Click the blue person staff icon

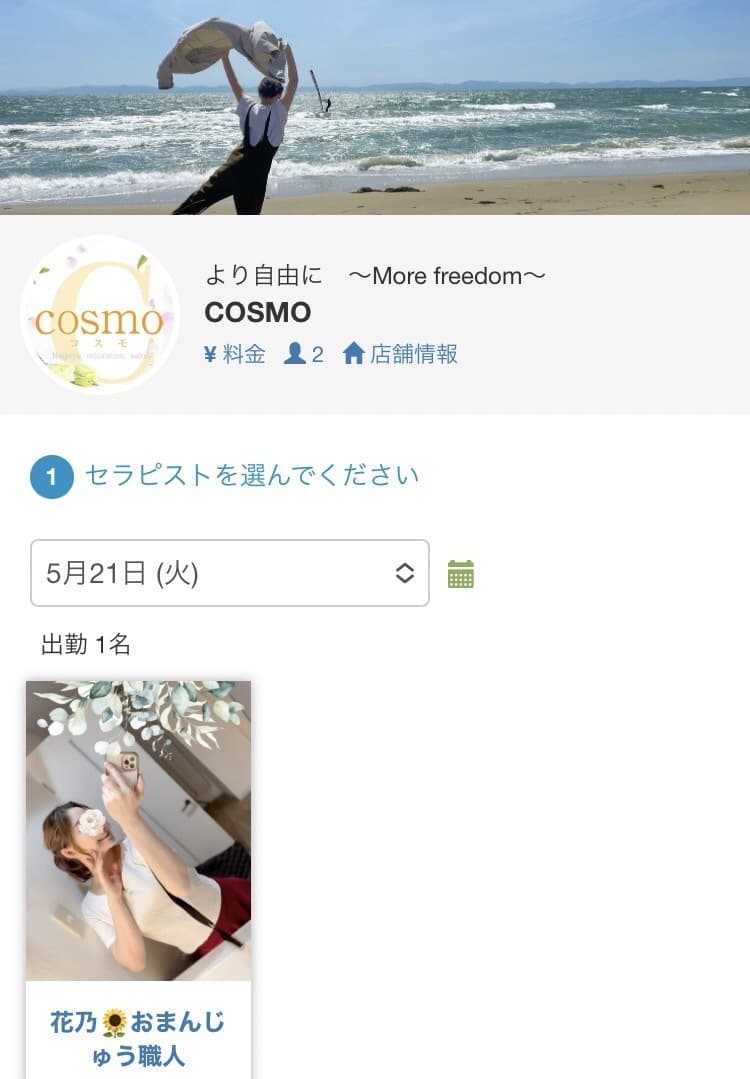[294, 354]
